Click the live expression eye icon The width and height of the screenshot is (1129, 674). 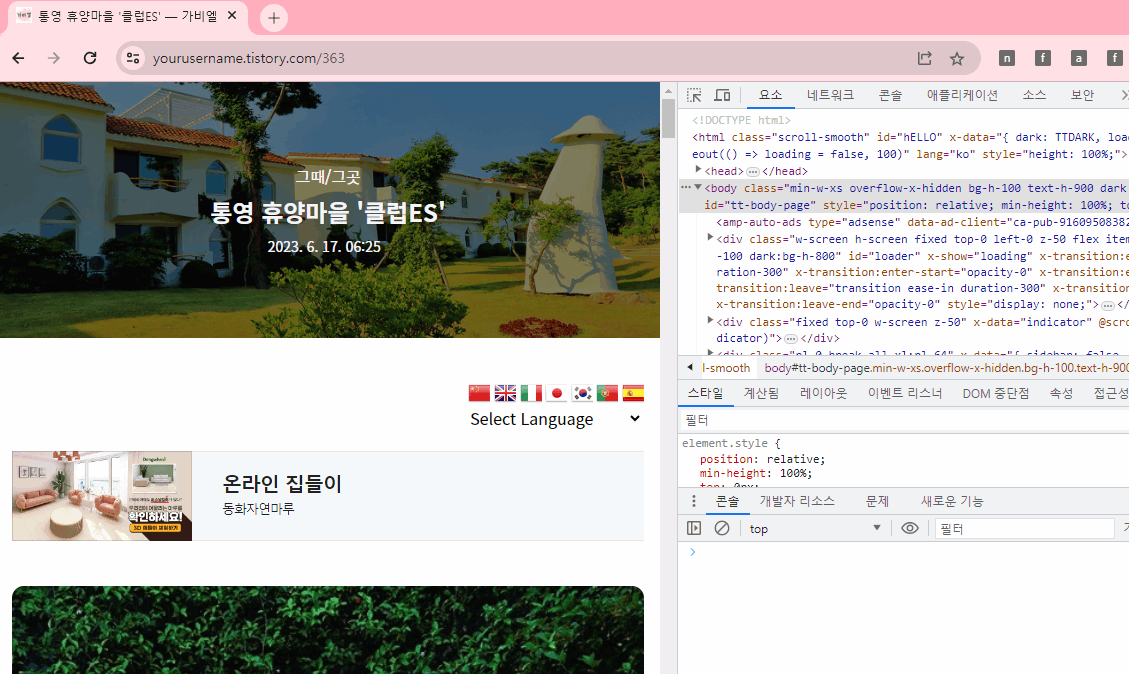pyautogui.click(x=910, y=529)
